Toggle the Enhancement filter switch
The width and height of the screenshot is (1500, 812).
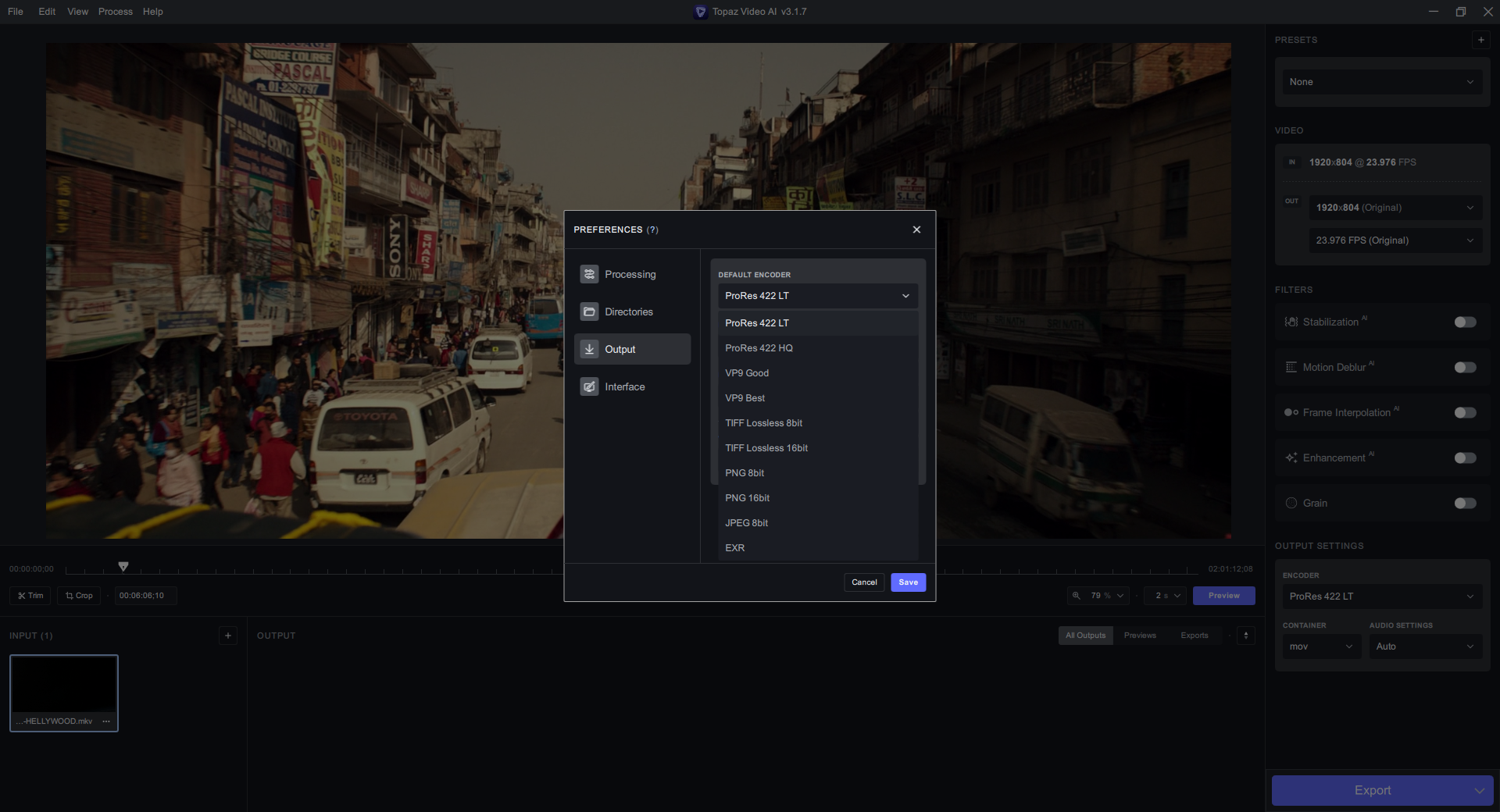click(1465, 458)
